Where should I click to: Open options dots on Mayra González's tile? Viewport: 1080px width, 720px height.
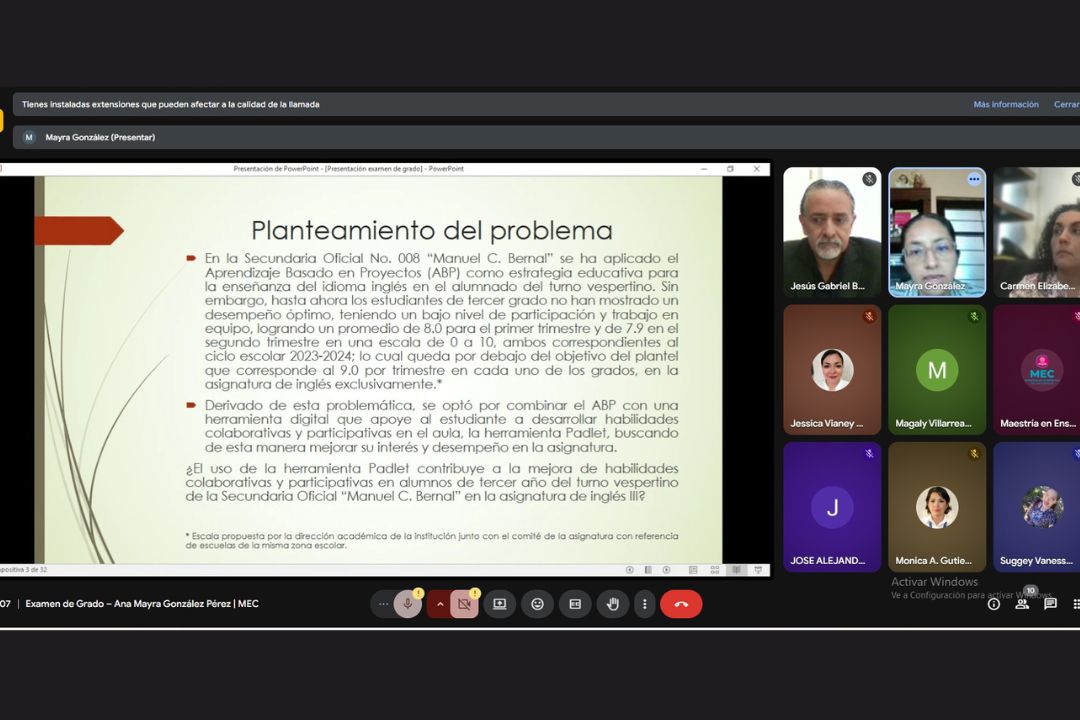click(973, 179)
